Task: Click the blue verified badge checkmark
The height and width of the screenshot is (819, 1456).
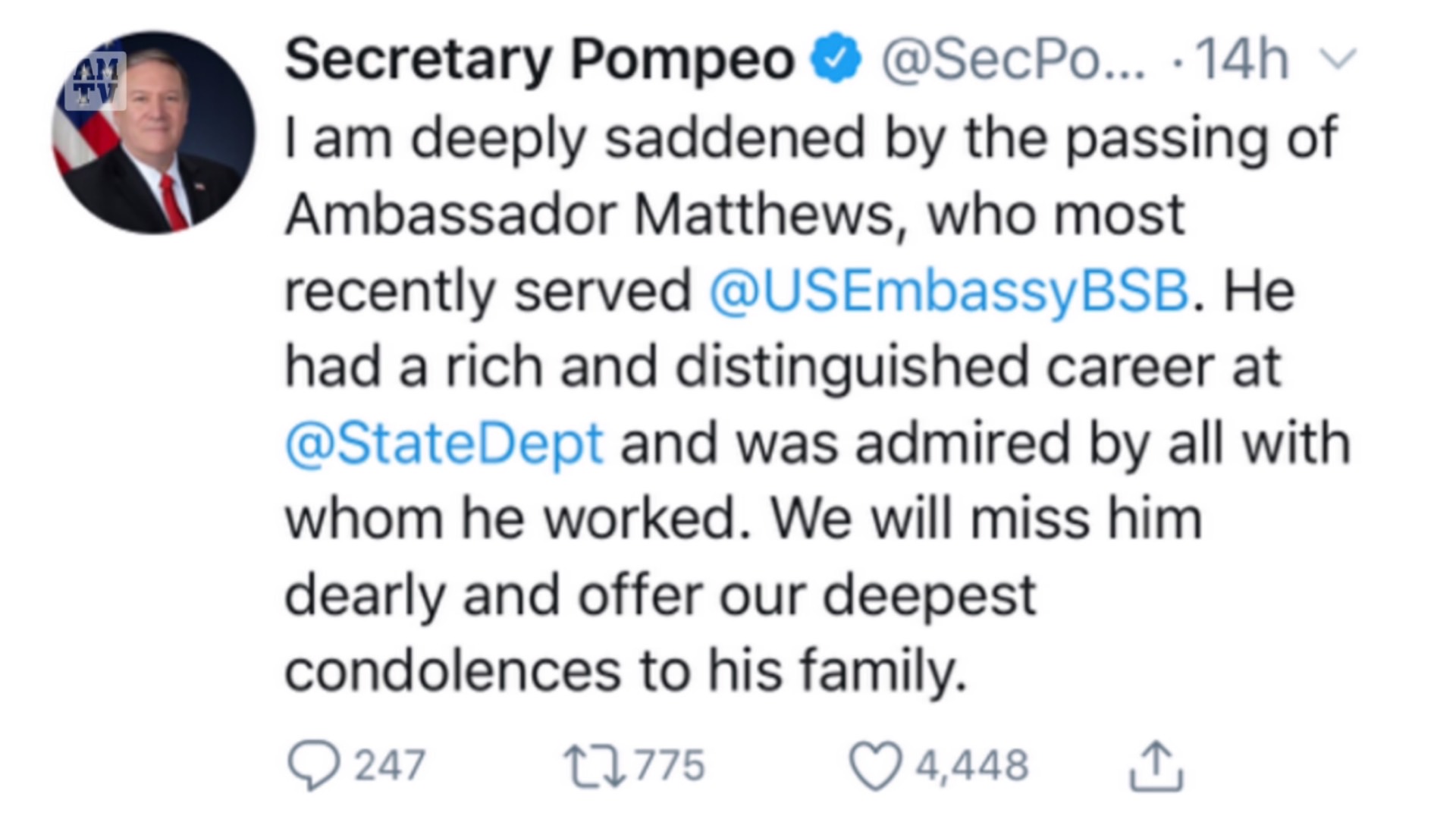Action: [x=836, y=58]
